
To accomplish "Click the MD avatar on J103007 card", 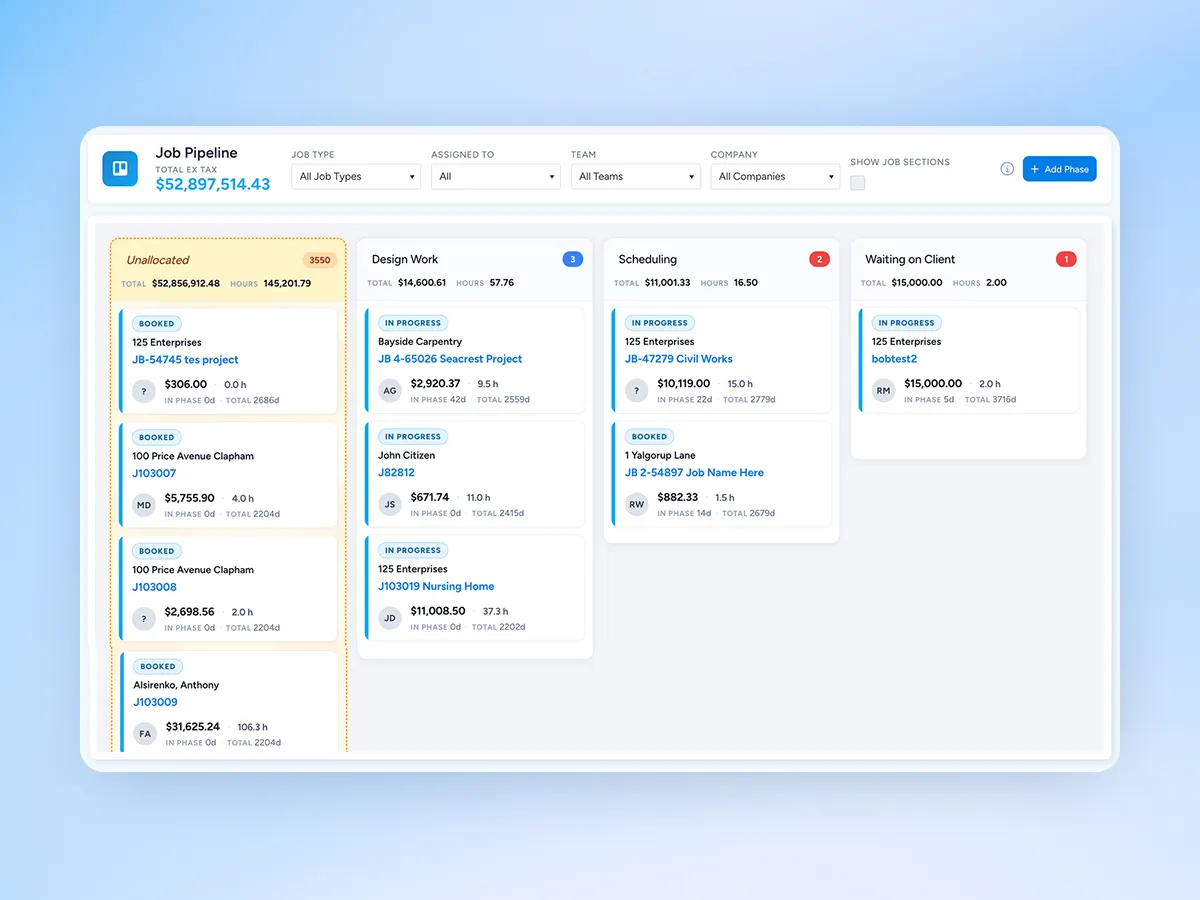I will coord(144,506).
